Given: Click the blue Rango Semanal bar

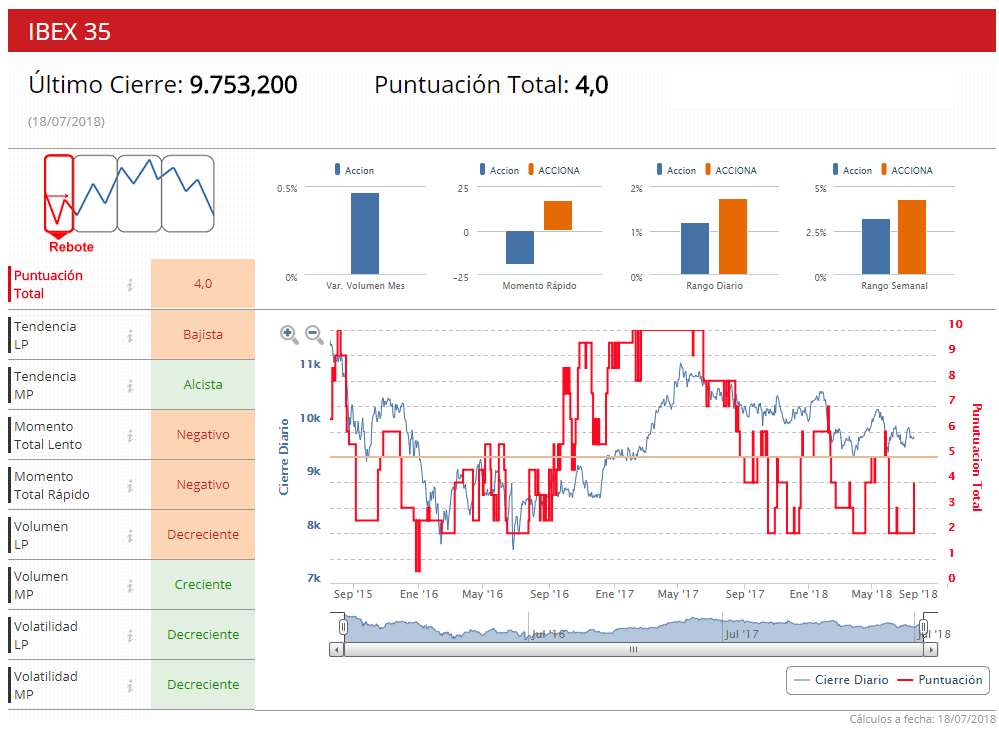Looking at the screenshot, I should tap(876, 247).
